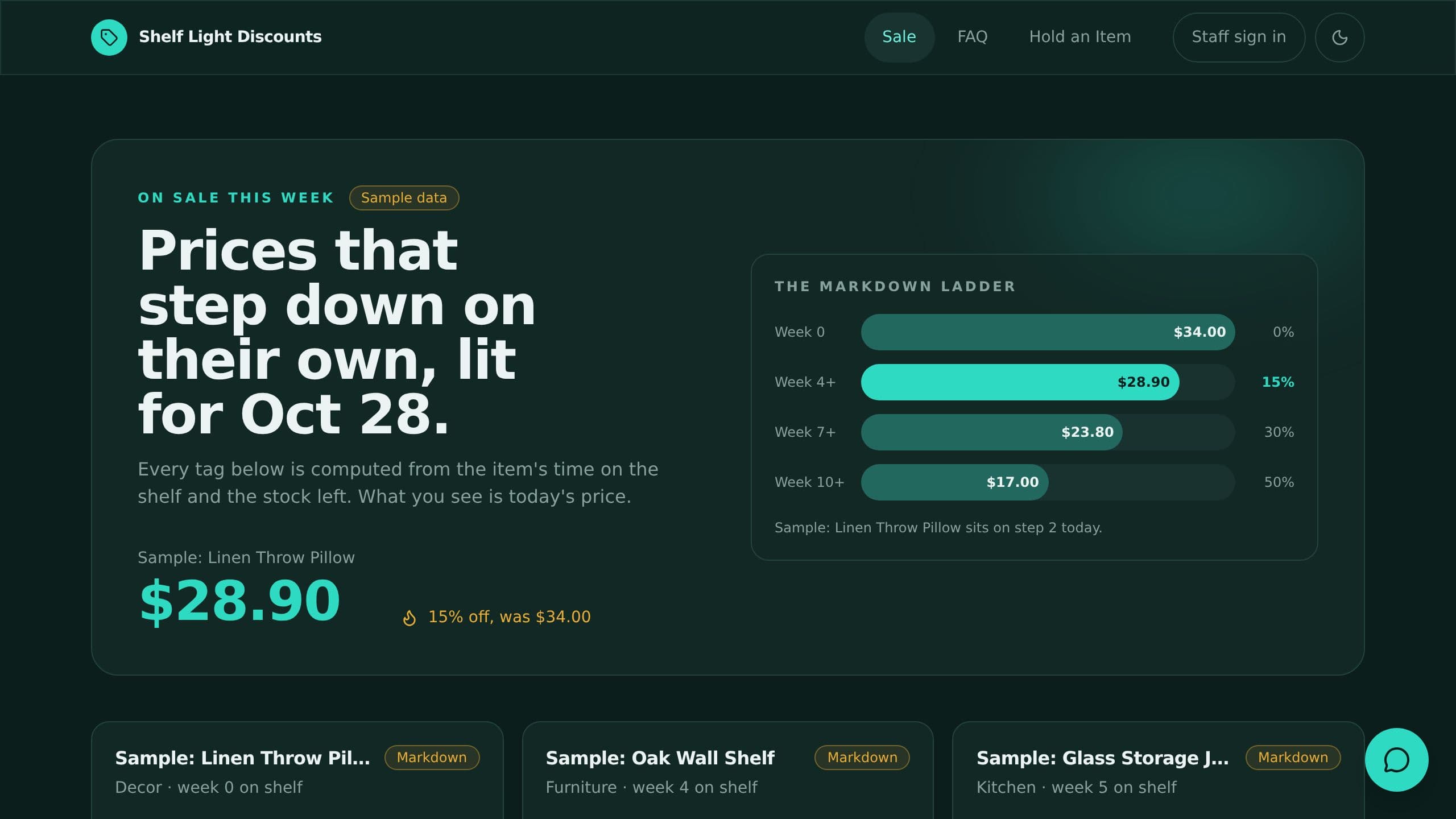This screenshot has width=1456, height=819.
Task: Click Markdown badge on Glass Storage card
Action: 1293,758
